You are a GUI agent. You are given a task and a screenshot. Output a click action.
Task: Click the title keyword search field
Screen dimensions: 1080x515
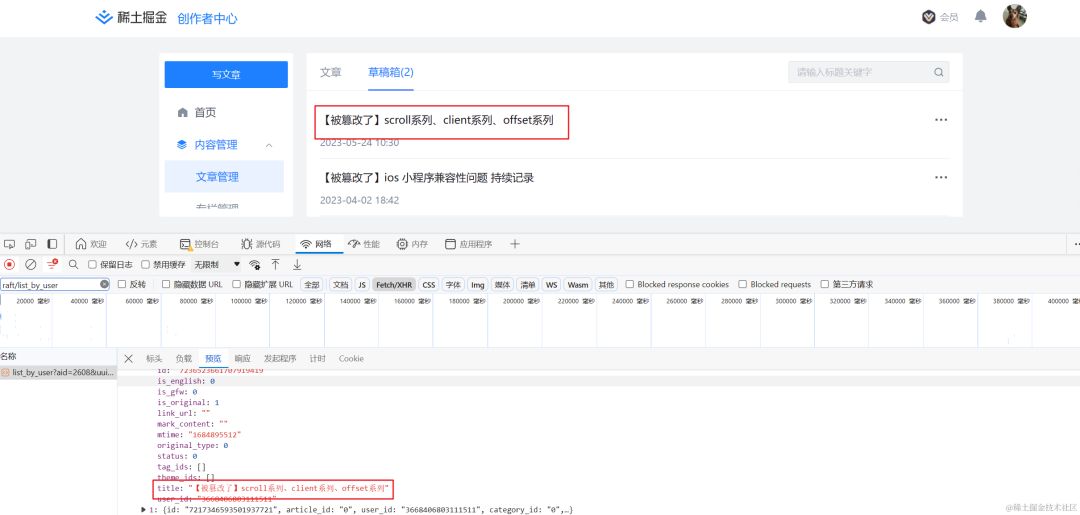pos(860,72)
